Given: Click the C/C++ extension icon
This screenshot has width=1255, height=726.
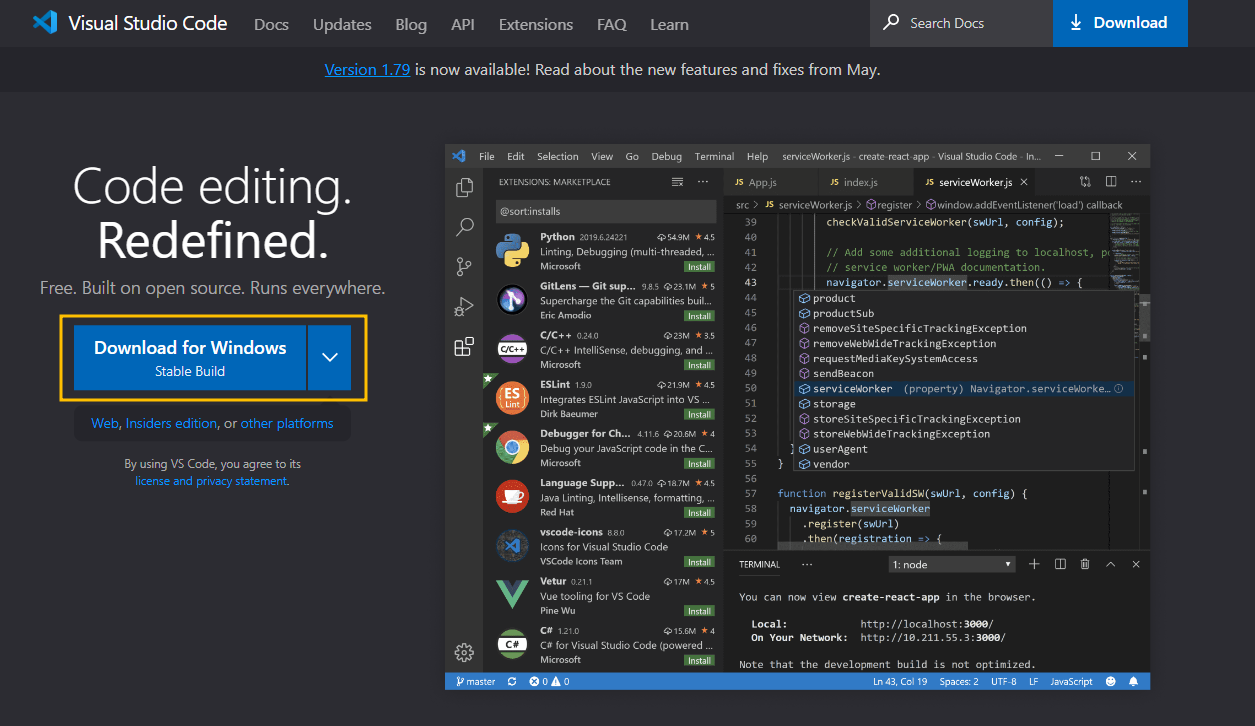Looking at the screenshot, I should (x=513, y=349).
